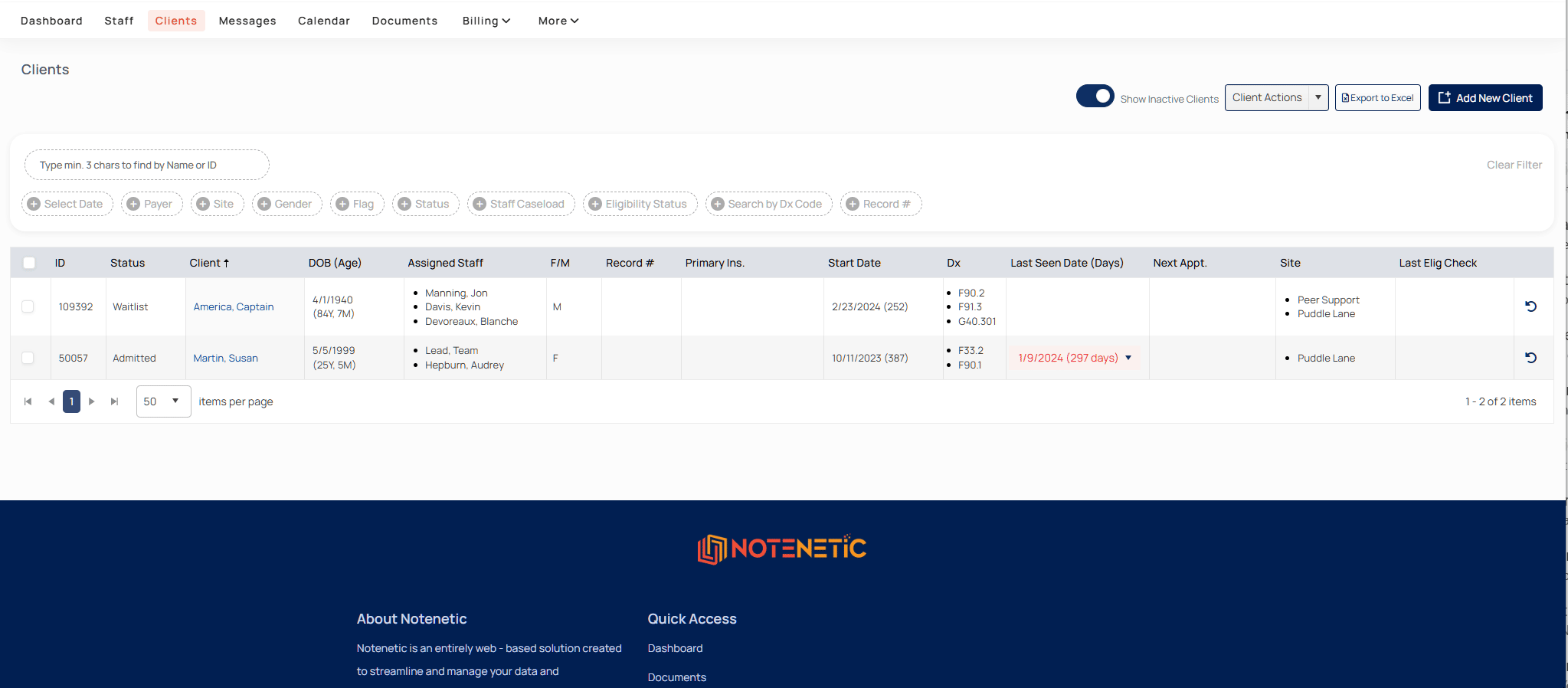The height and width of the screenshot is (688, 1568).
Task: Click the refresh eligibility icon for Martin, Susan
Action: 1530,358
